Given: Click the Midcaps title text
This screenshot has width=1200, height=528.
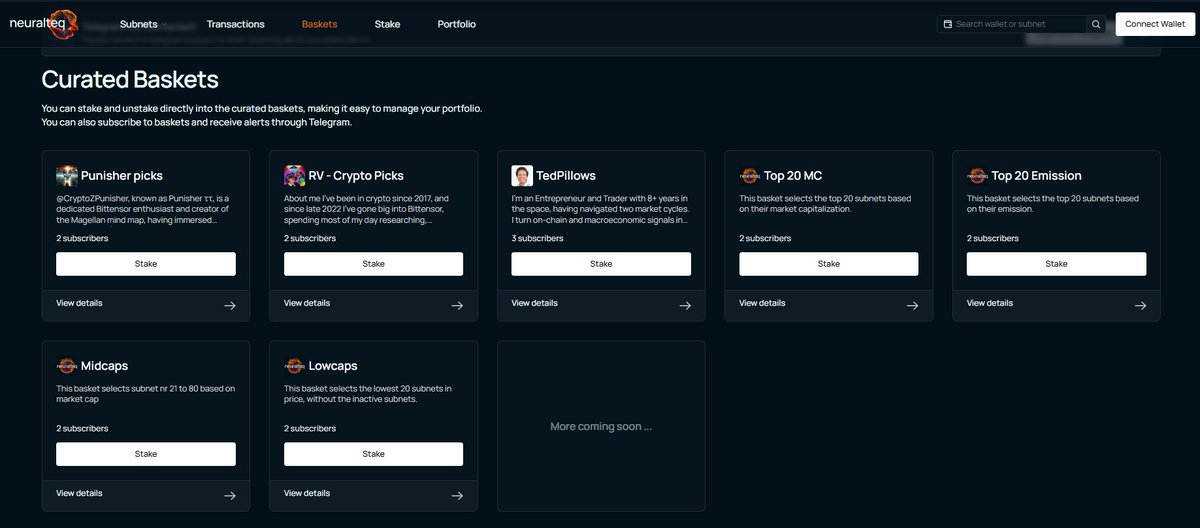Looking at the screenshot, I should [x=104, y=366].
